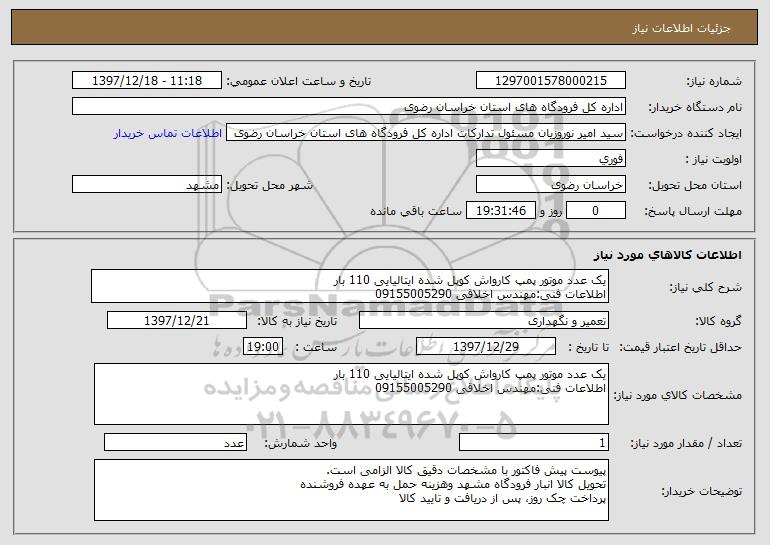The height and width of the screenshot is (545, 770).
Task: Select the label تاریخ نیاز به کالا
Action: tap(297, 321)
